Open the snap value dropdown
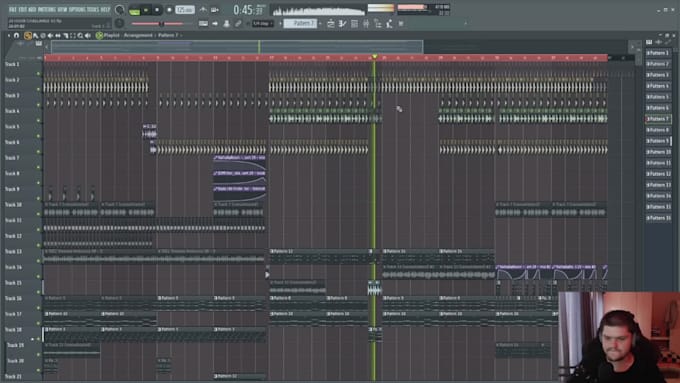 [263, 24]
